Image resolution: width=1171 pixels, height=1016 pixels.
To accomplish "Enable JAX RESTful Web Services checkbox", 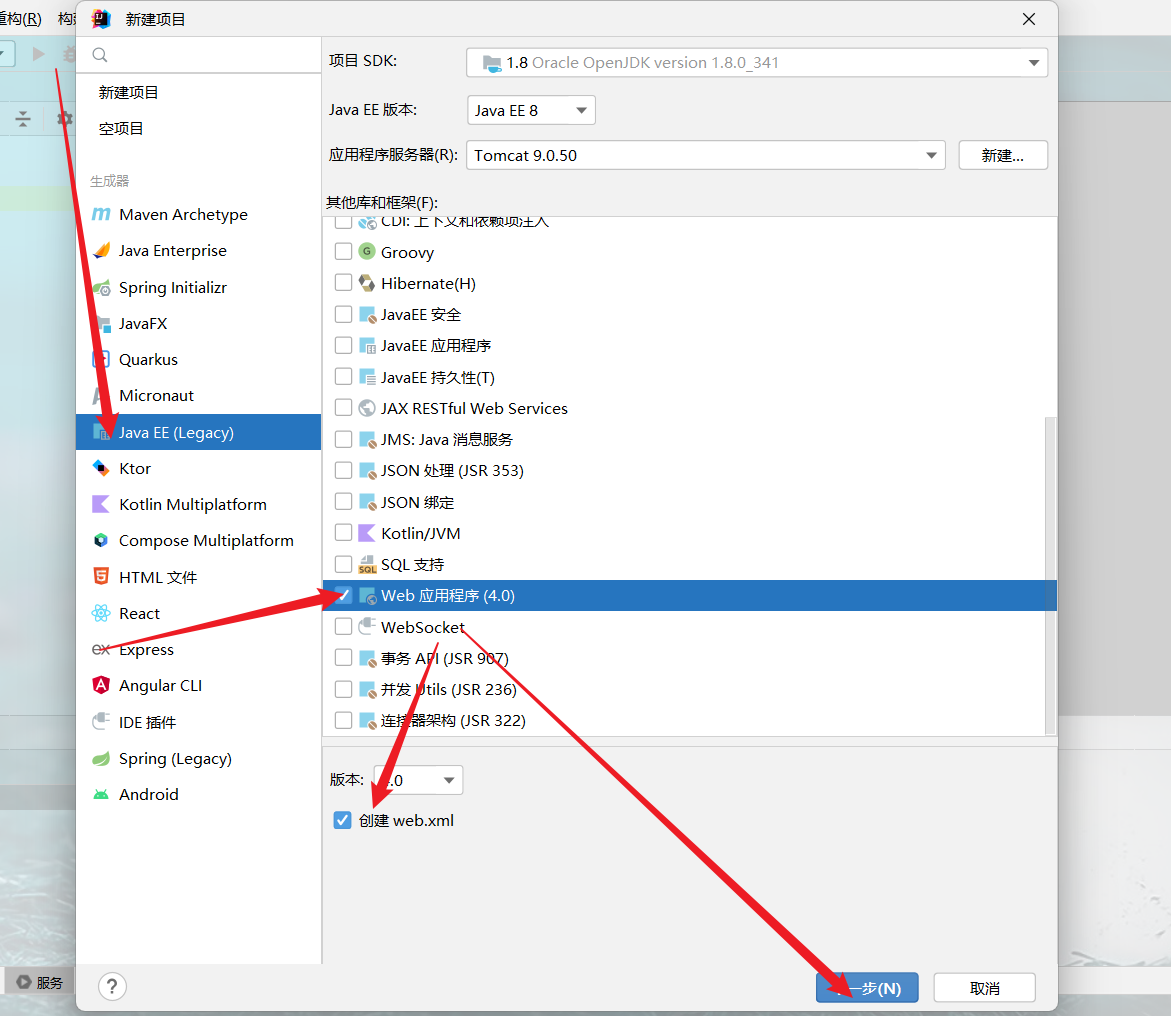I will pos(344,408).
